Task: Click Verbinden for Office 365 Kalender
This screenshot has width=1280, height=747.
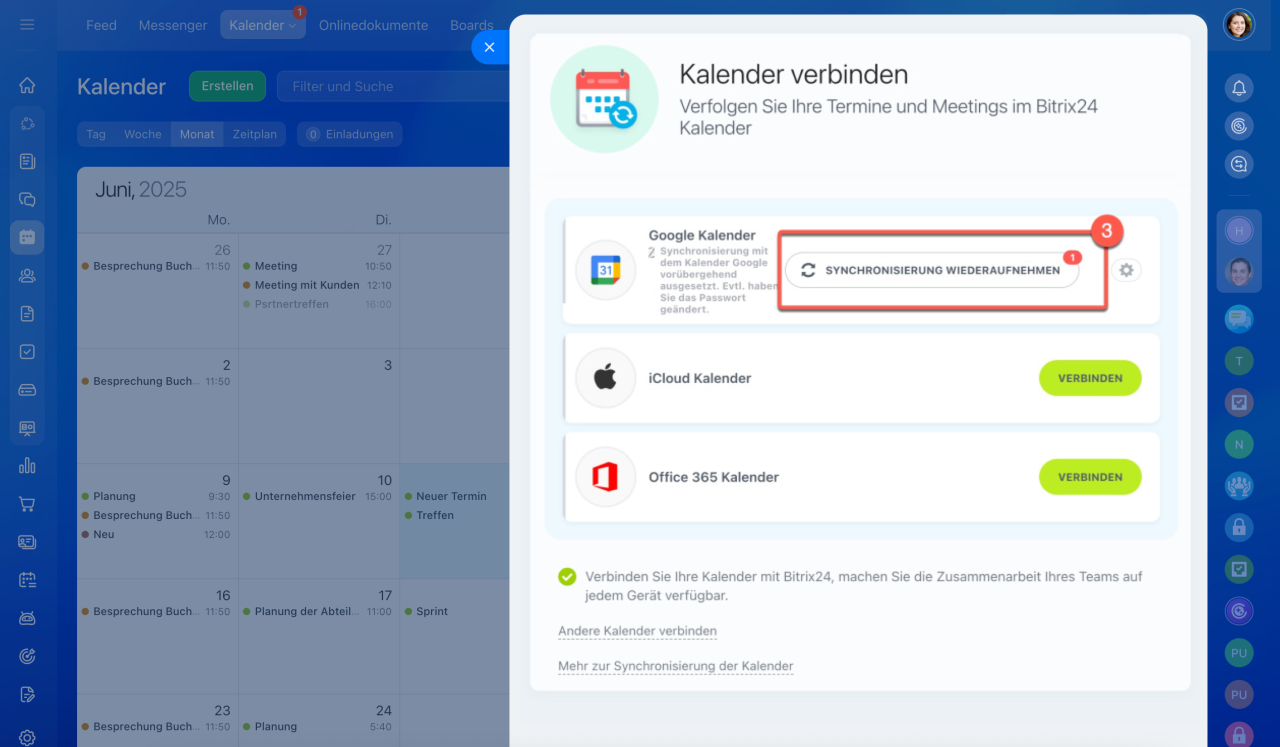Action: coord(1090,477)
